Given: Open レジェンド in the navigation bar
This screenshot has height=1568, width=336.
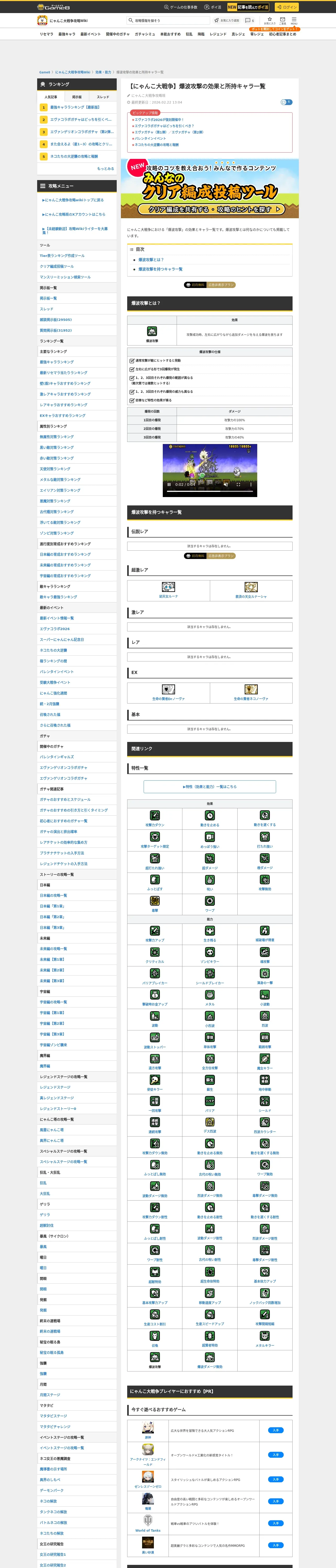Looking at the screenshot, I should 218,34.
